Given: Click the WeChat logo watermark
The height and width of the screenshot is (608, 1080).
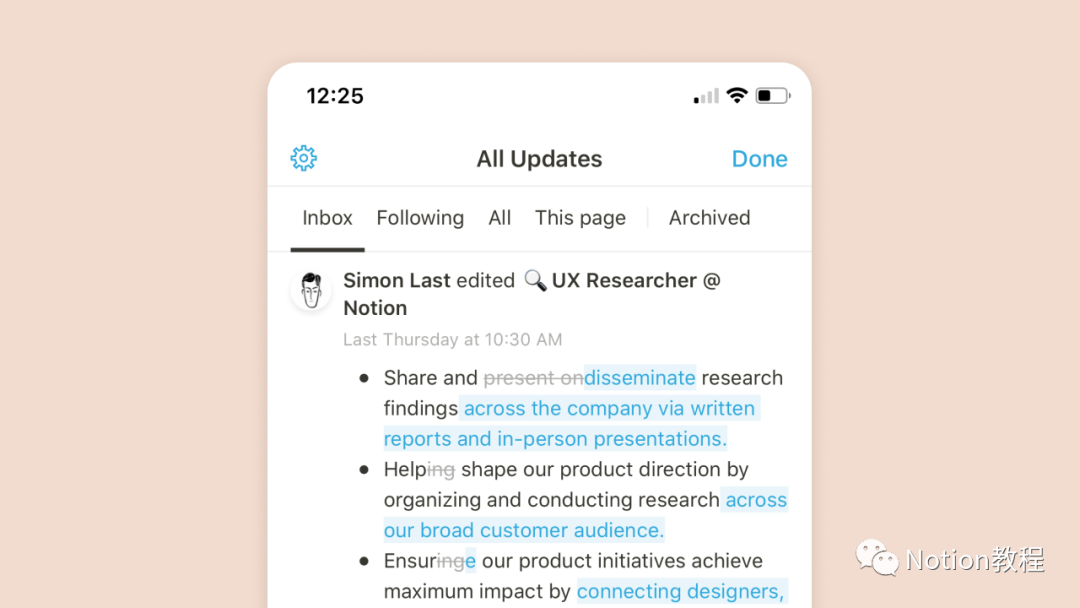Looking at the screenshot, I should 876,558.
